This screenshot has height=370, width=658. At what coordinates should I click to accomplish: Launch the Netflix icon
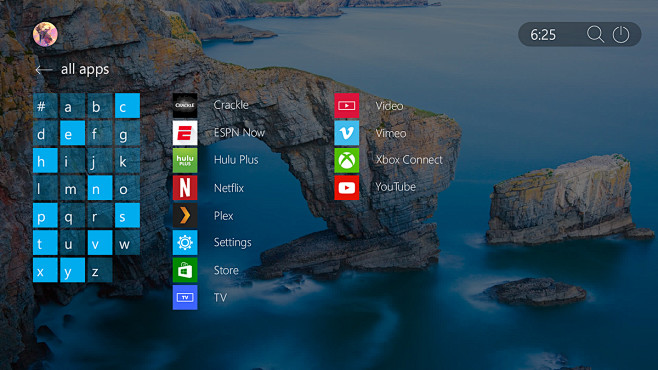185,188
